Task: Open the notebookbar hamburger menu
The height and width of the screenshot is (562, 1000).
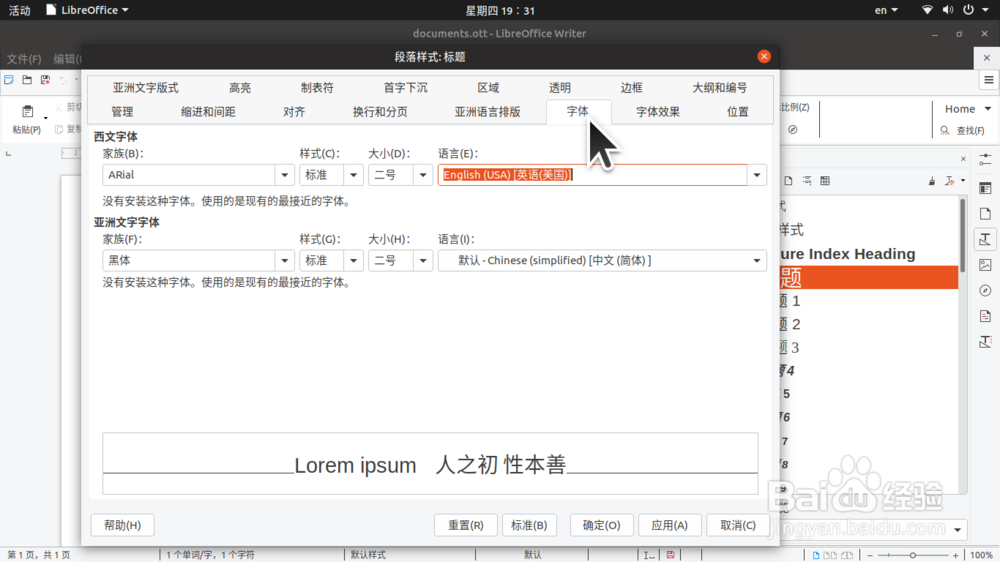Action: 989,80
